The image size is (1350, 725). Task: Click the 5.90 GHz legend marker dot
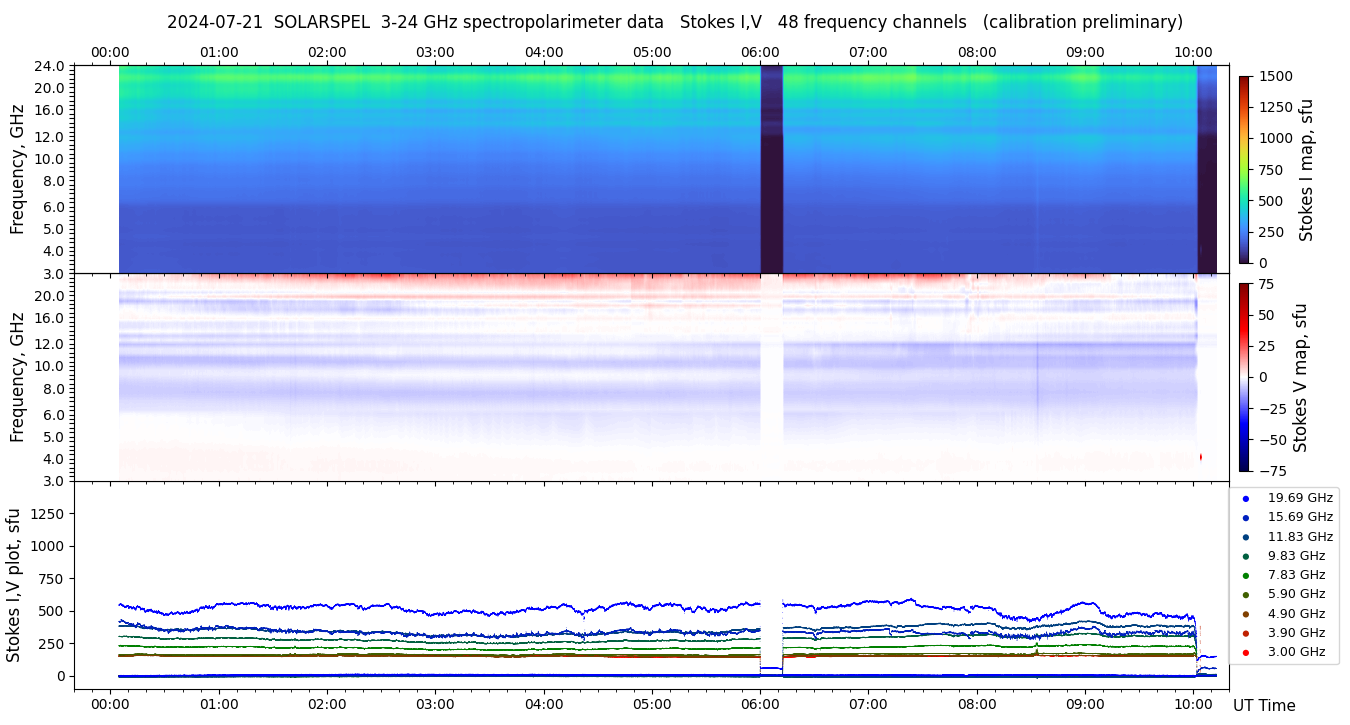[1245, 594]
